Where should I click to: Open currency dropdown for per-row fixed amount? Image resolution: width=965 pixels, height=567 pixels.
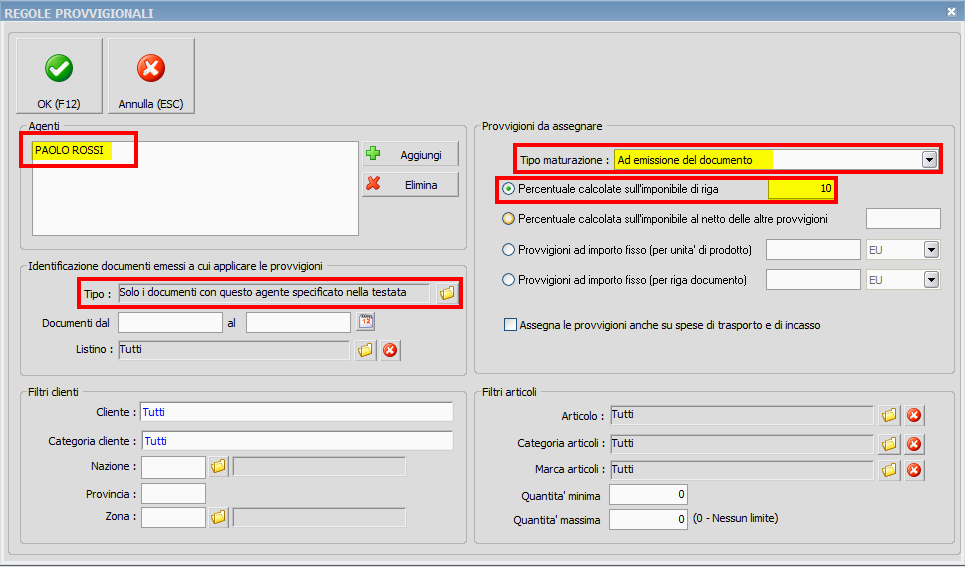click(930, 280)
